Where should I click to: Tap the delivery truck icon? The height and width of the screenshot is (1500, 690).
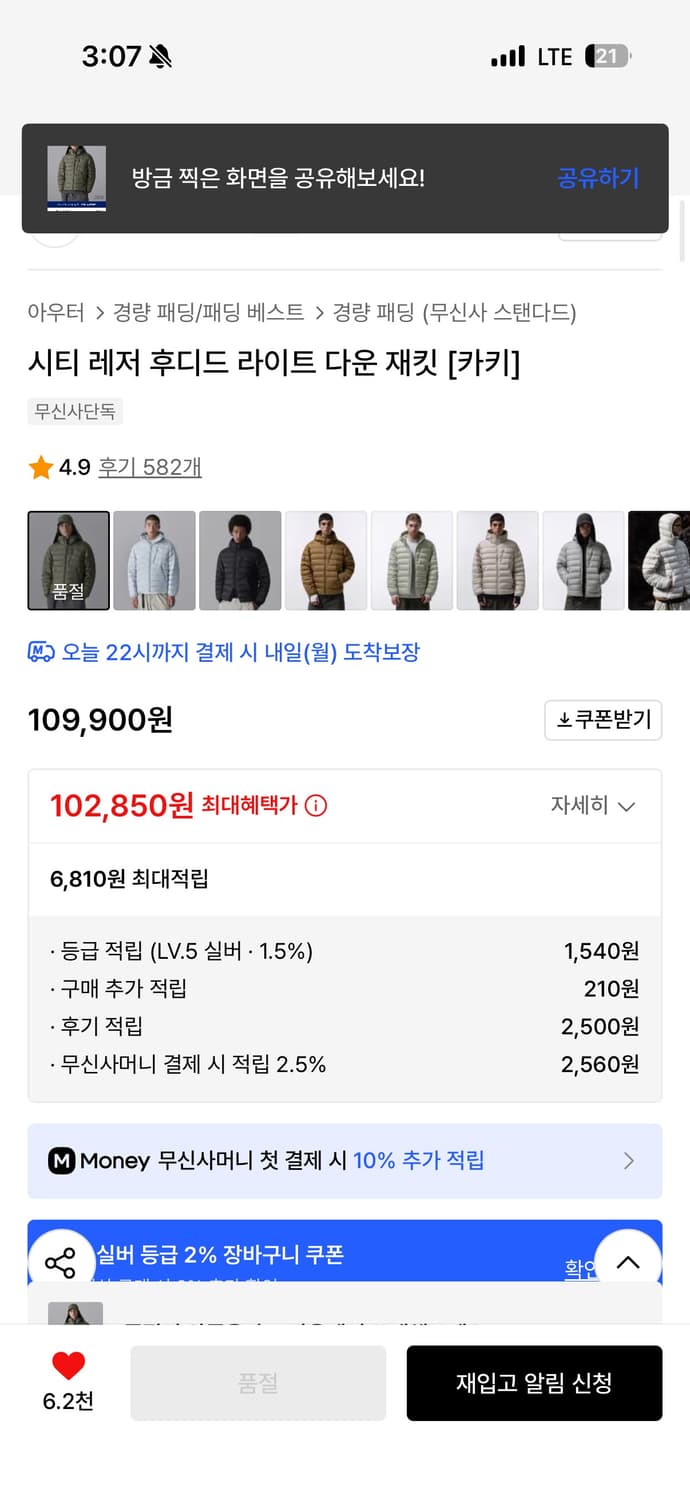40,651
